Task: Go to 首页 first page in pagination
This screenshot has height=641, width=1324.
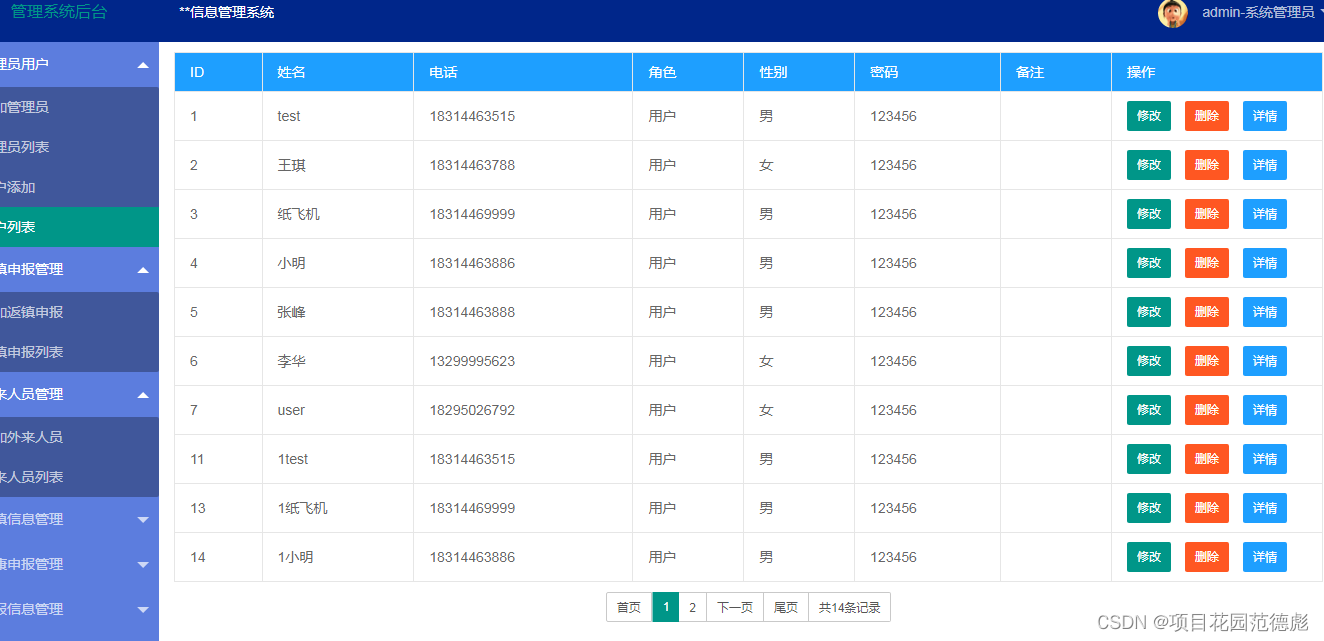Action: [x=629, y=607]
